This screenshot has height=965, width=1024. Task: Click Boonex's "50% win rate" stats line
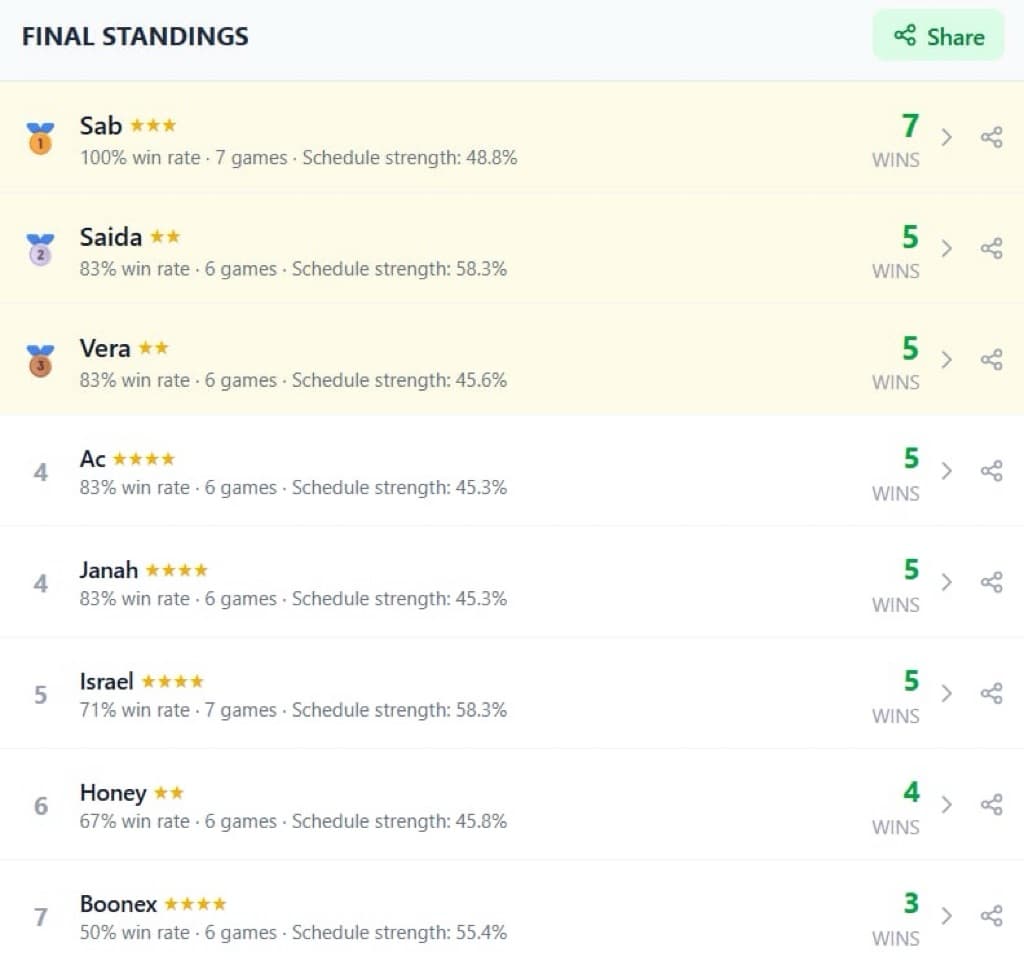pos(293,932)
